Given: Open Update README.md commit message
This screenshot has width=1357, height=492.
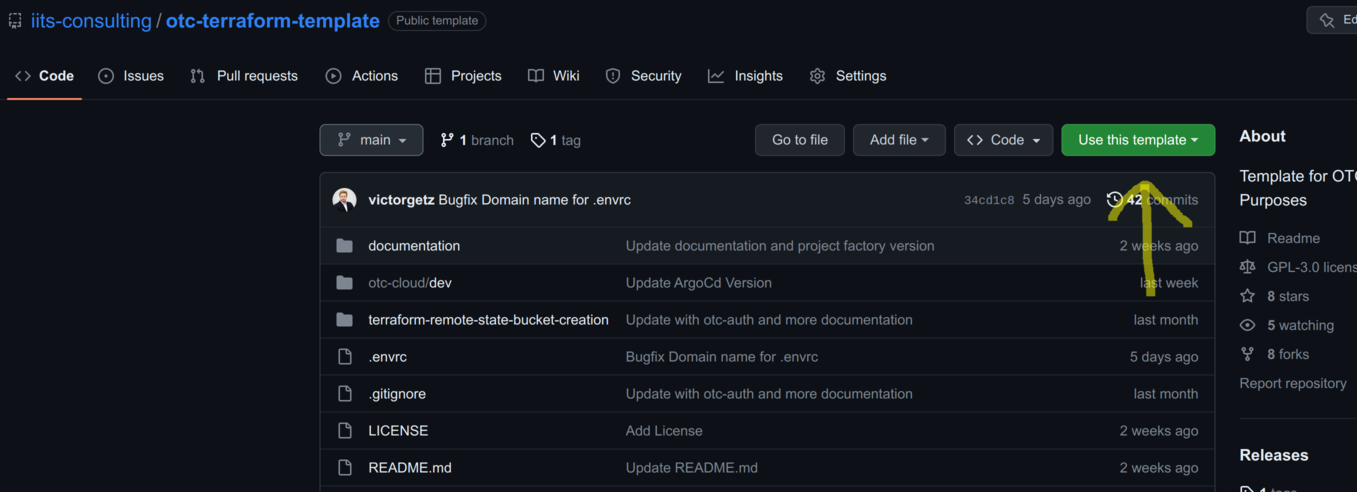Looking at the screenshot, I should pyautogui.click(x=692, y=468).
